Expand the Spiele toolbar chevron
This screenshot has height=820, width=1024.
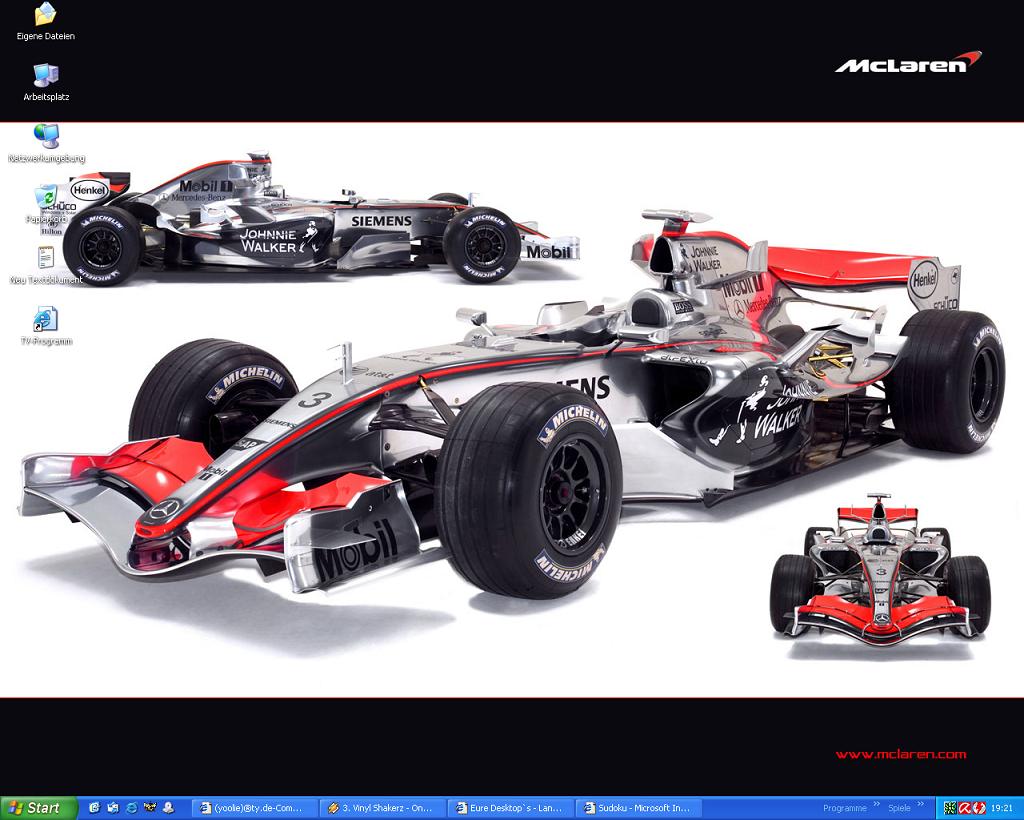[921, 804]
